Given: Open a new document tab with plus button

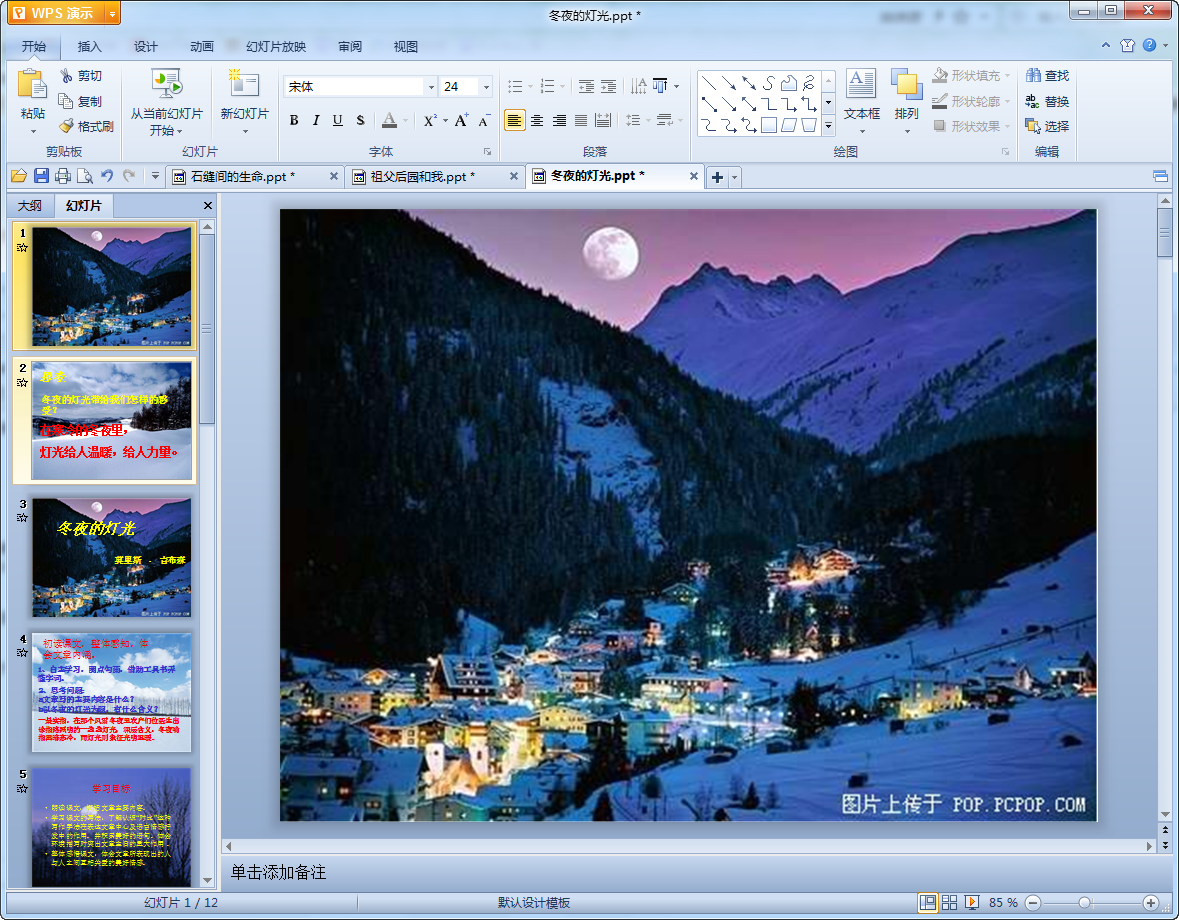Looking at the screenshot, I should 717,177.
